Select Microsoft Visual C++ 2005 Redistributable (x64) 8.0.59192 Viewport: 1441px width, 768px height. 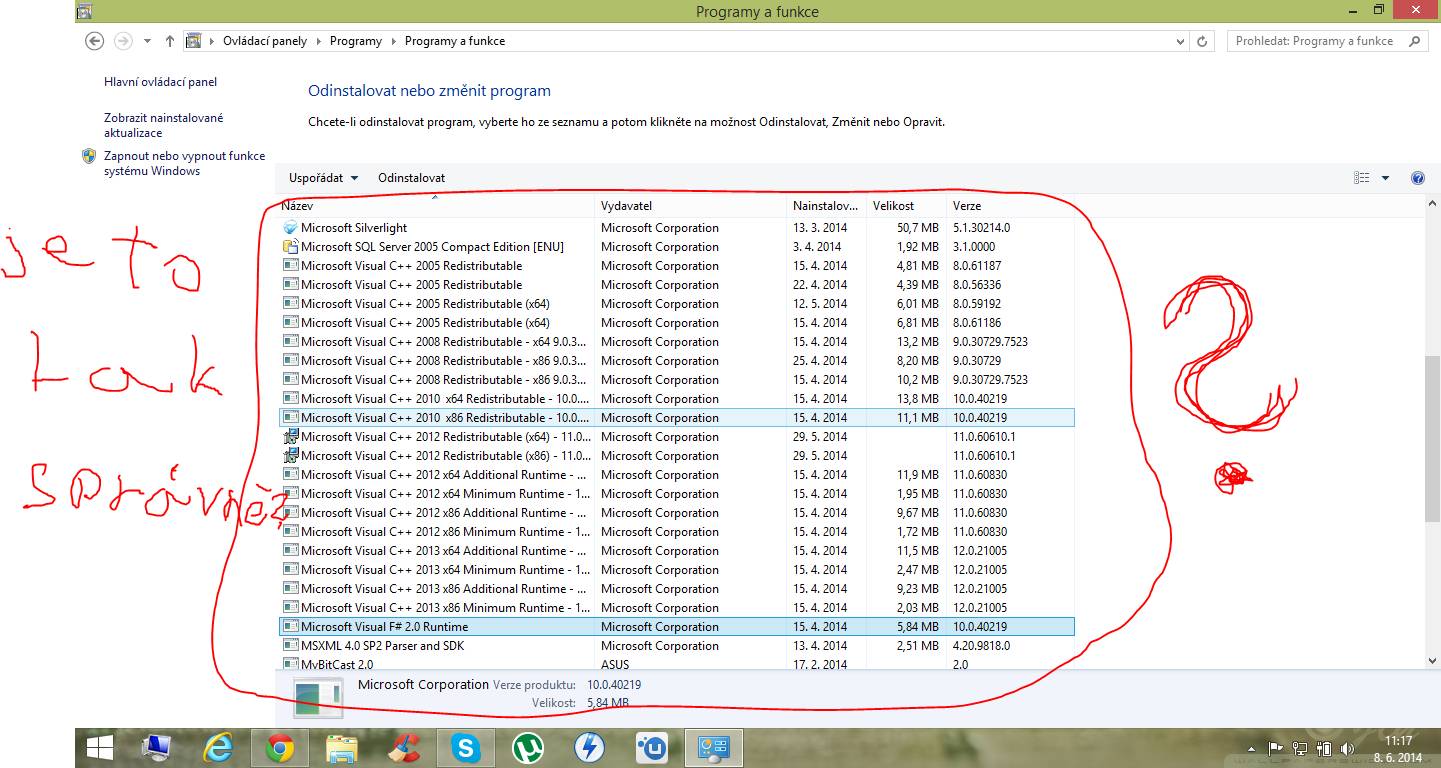coord(677,304)
